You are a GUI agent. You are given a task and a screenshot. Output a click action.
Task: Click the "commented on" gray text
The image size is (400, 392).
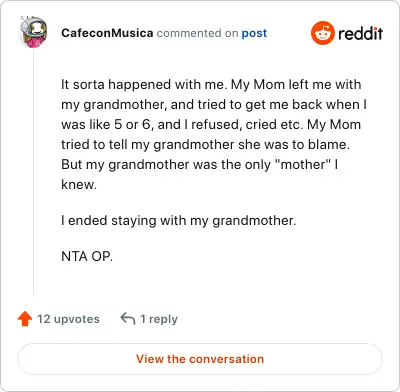click(x=197, y=33)
